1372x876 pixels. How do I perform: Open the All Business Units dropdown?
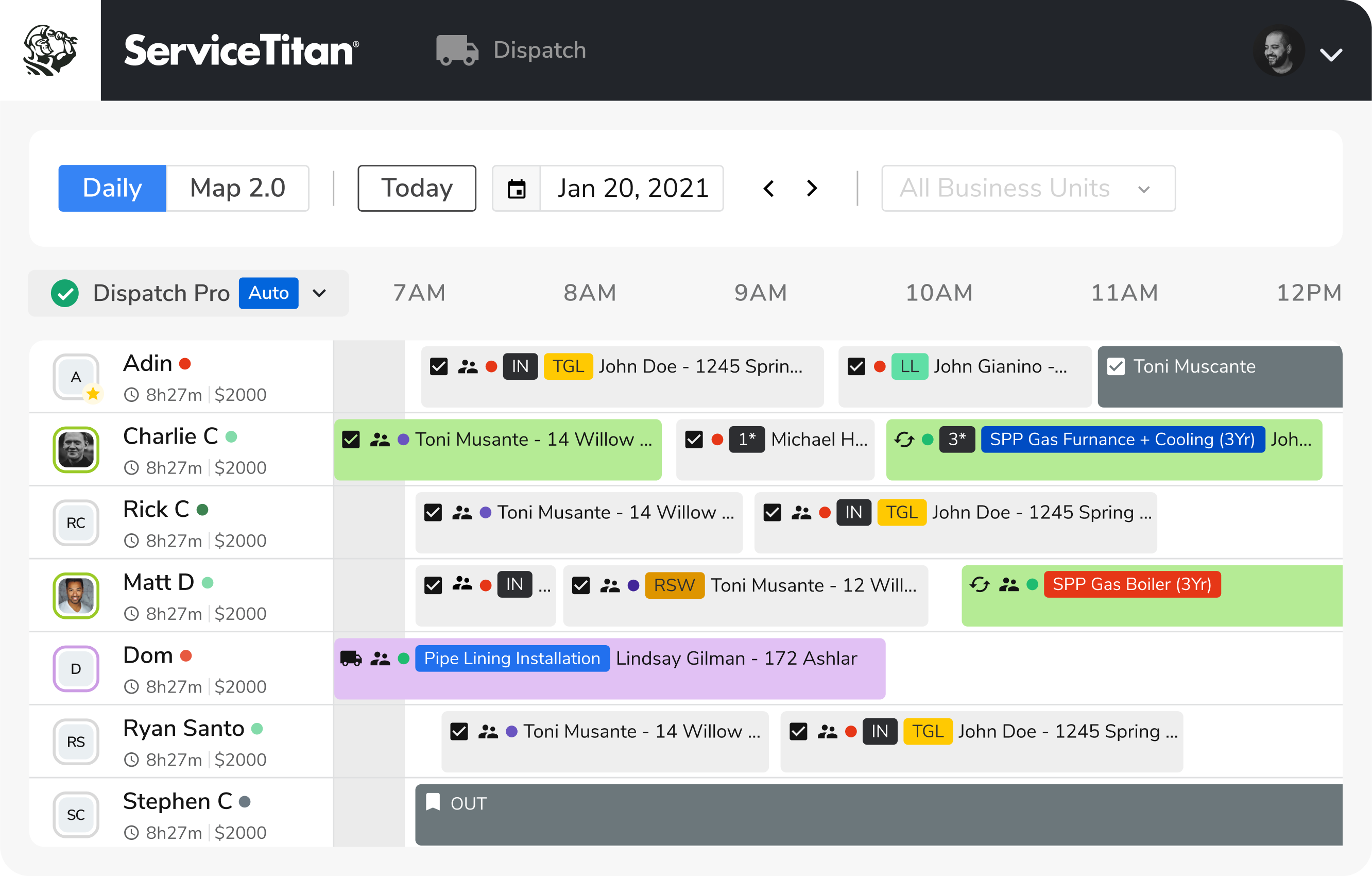click(1027, 189)
